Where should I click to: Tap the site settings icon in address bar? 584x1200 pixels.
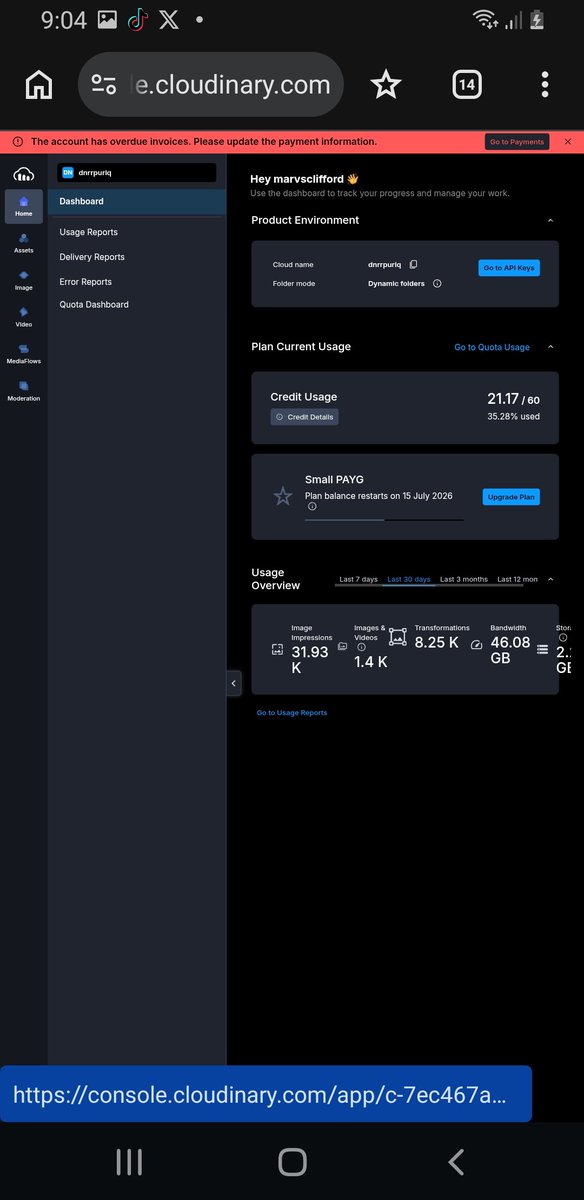[103, 85]
